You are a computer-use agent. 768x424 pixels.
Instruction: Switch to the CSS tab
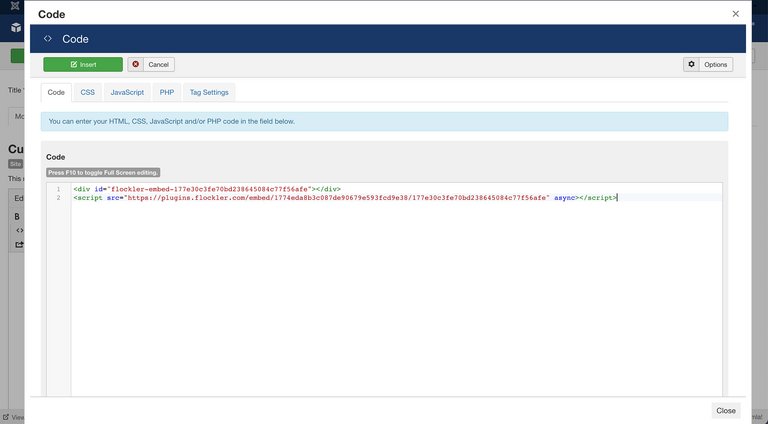point(88,92)
